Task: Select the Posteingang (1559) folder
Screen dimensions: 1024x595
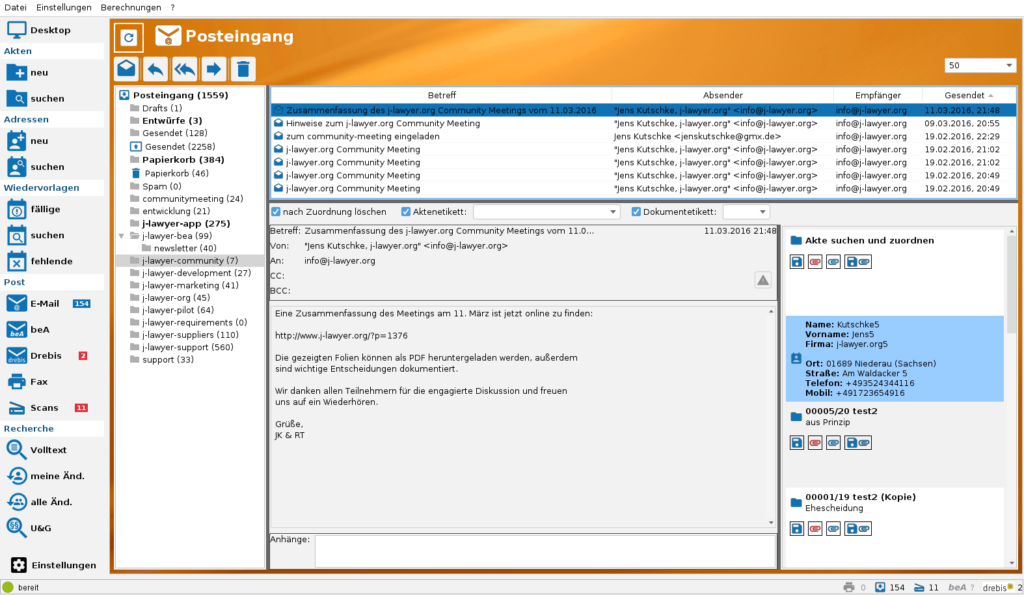Action: tap(180, 95)
